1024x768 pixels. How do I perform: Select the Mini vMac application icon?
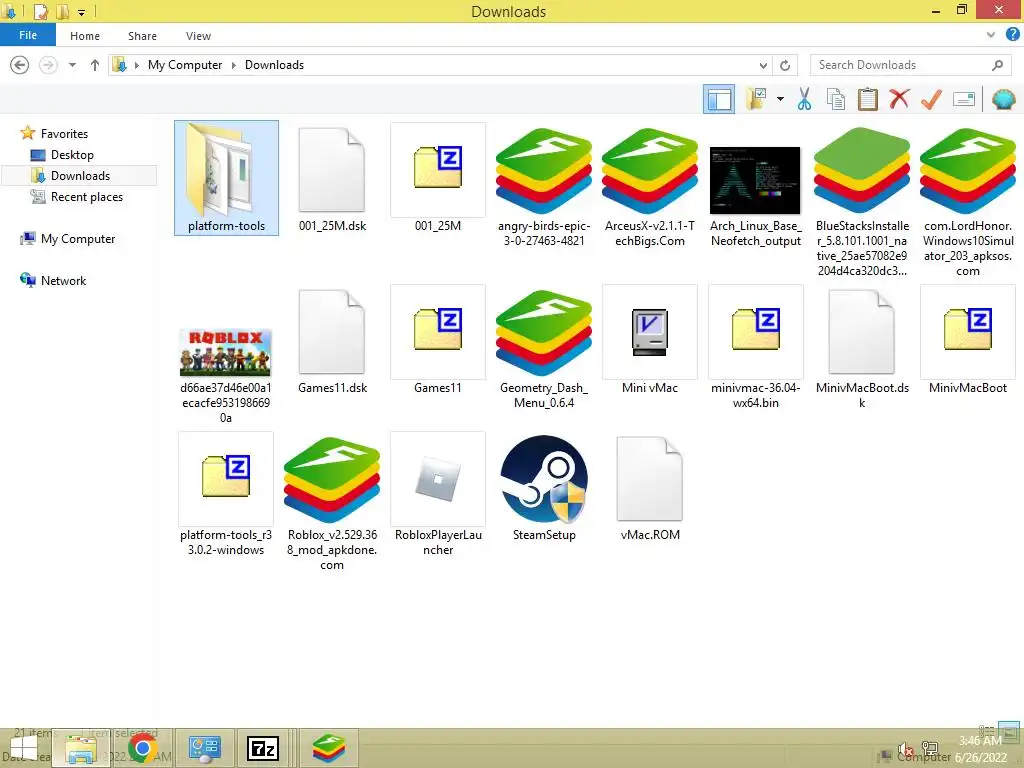point(650,332)
